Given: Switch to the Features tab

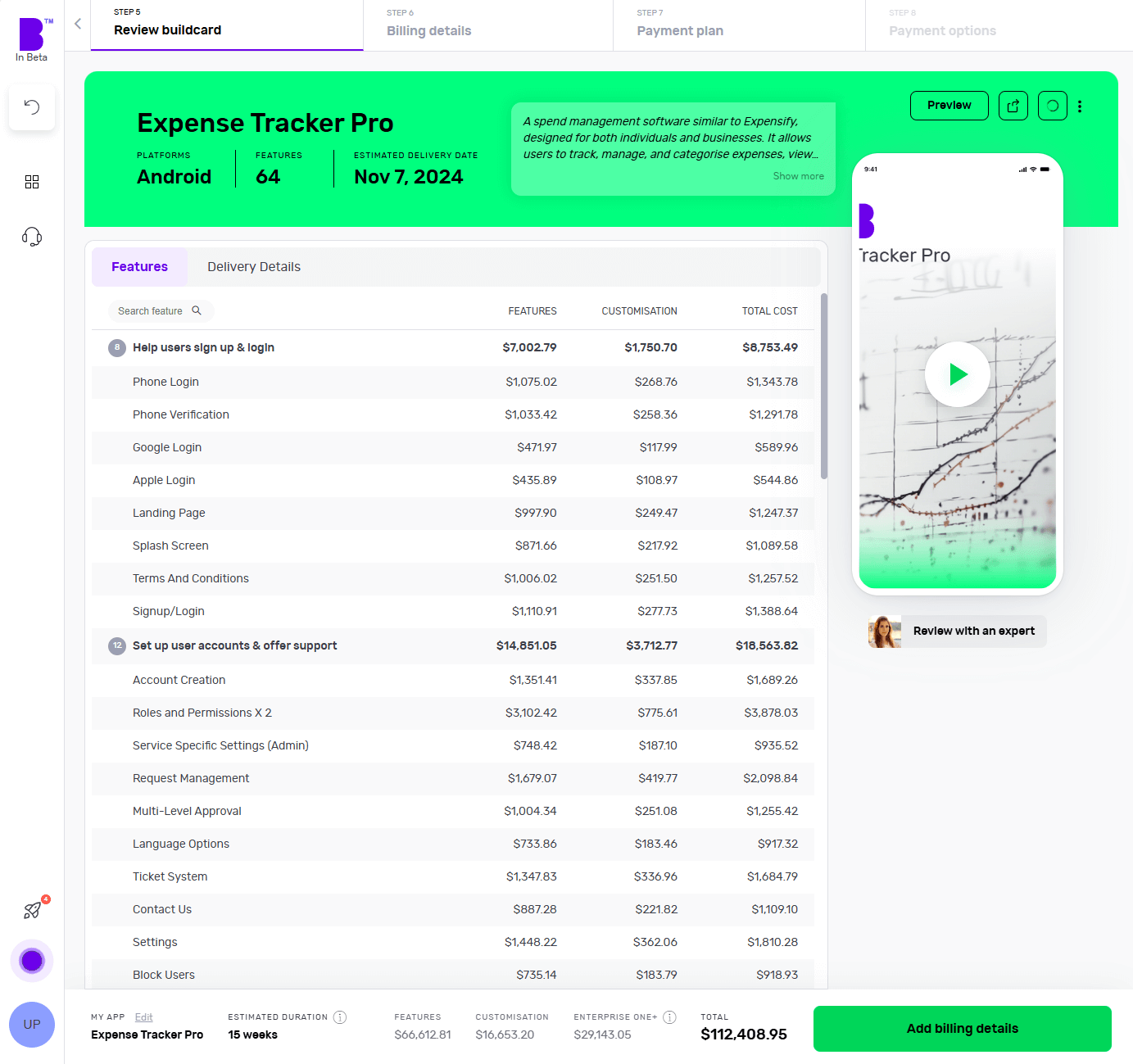Looking at the screenshot, I should click(139, 267).
